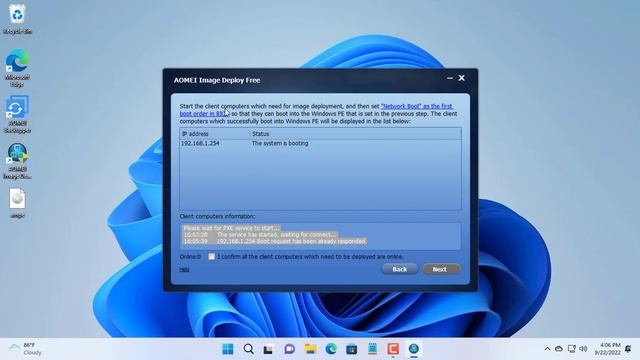Select "The system is booting" status cell
Viewport: 640px width, 360px height.
280,144
